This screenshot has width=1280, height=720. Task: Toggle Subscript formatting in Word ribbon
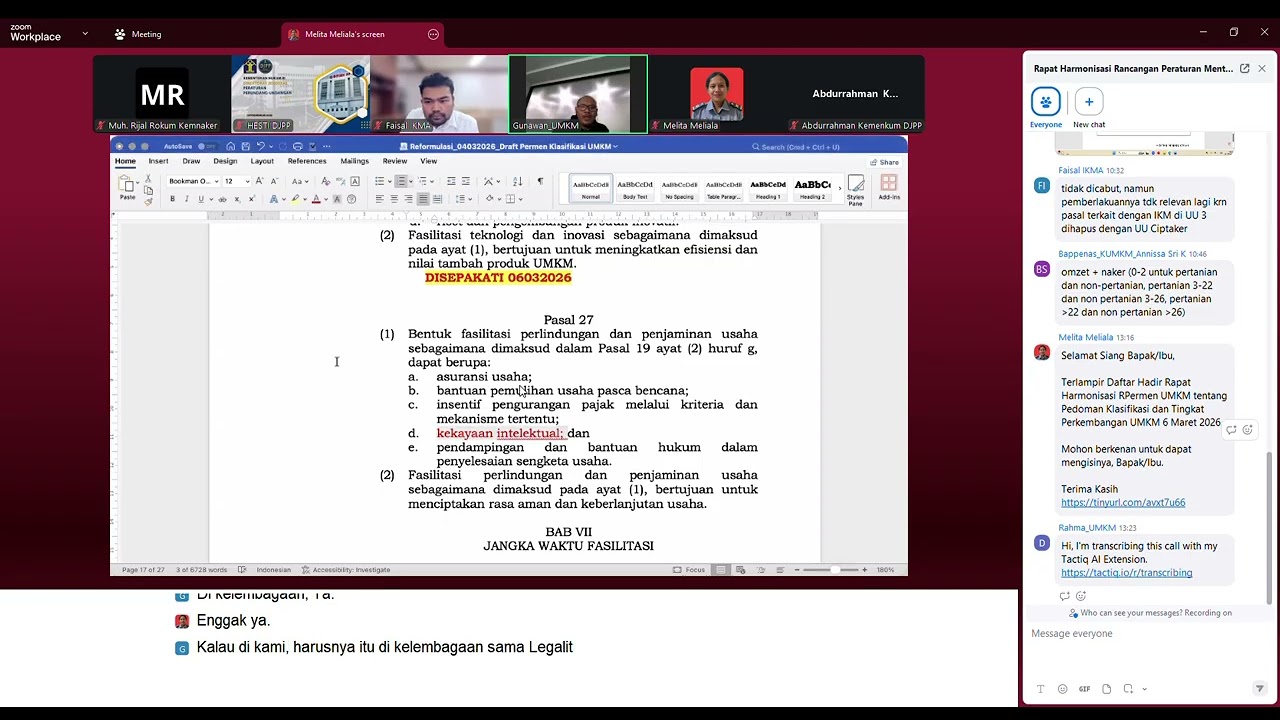click(237, 199)
